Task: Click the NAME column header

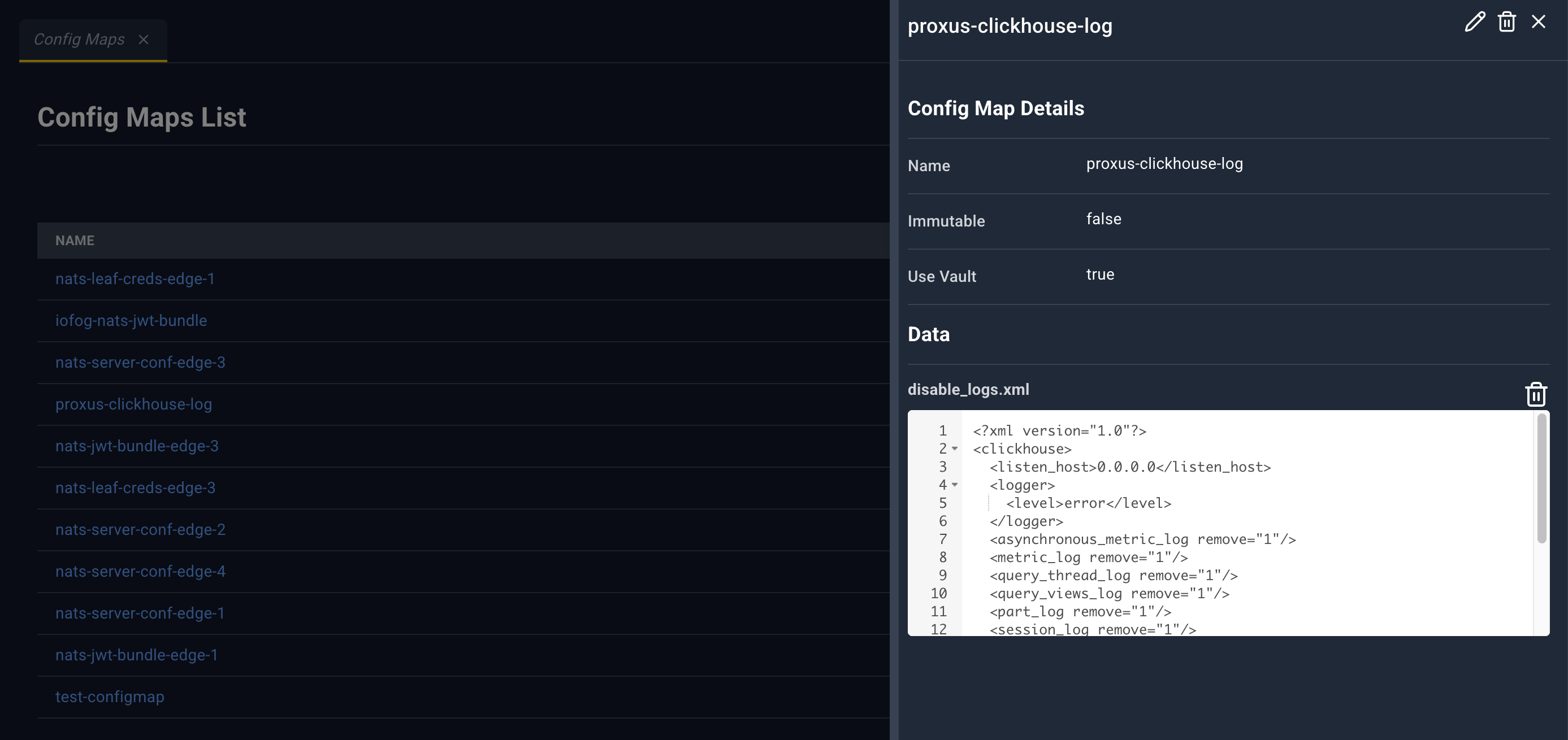Action: 75,241
